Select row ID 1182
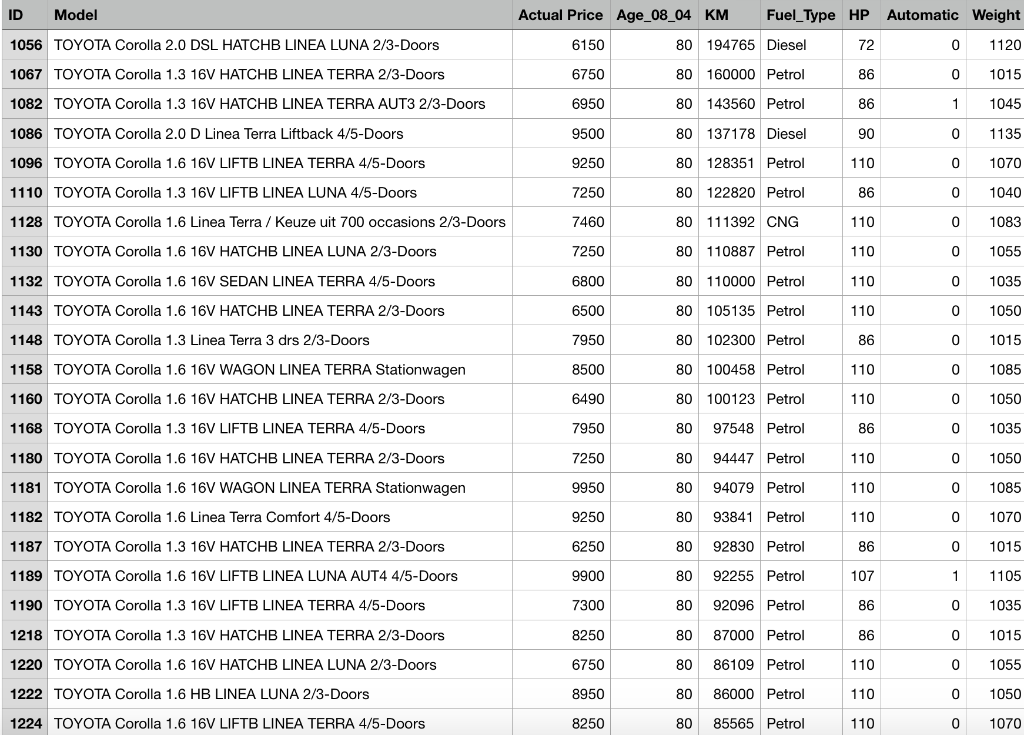The image size is (1024, 735). [x=24, y=517]
